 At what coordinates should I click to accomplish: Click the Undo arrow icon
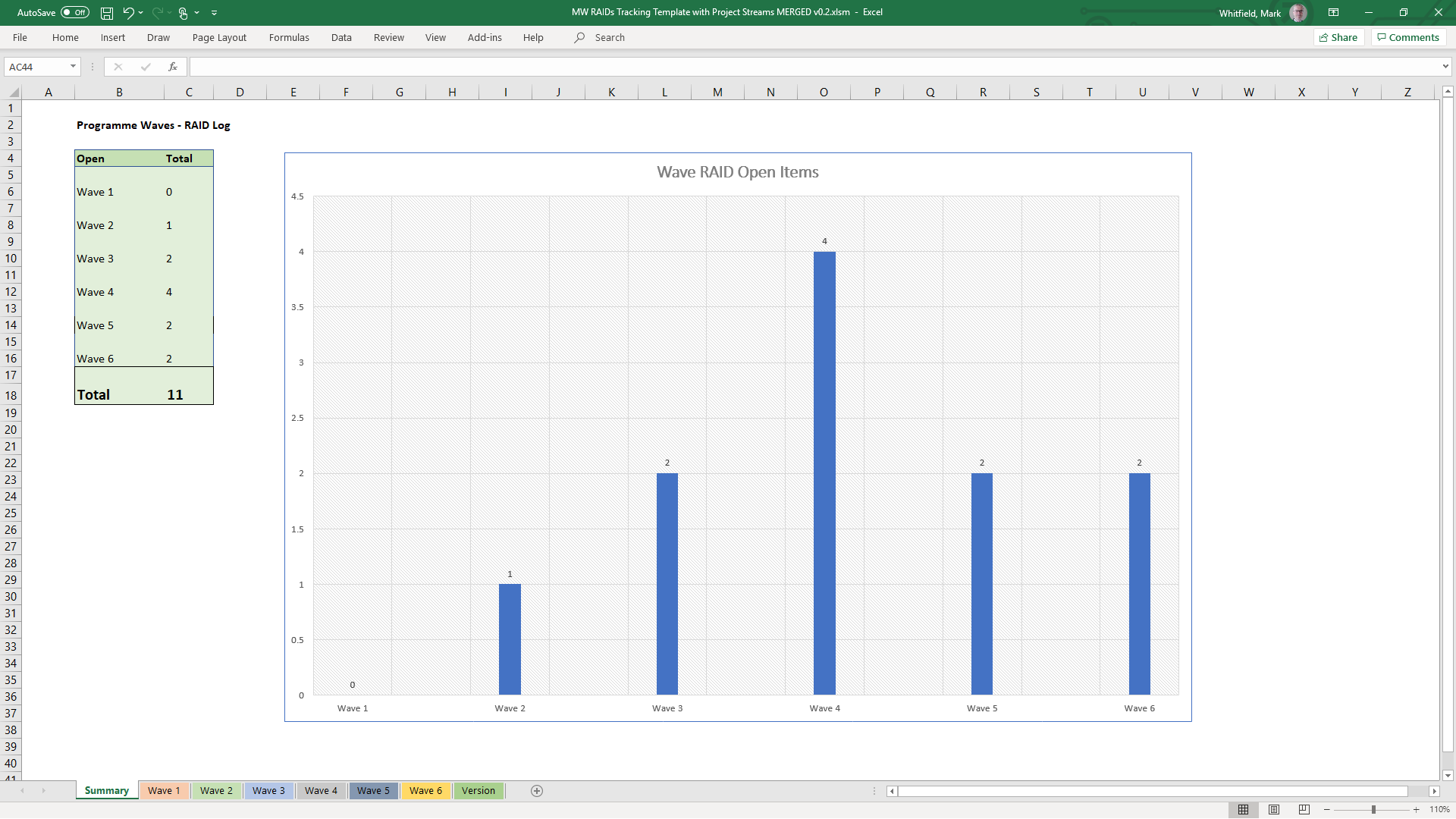(128, 13)
